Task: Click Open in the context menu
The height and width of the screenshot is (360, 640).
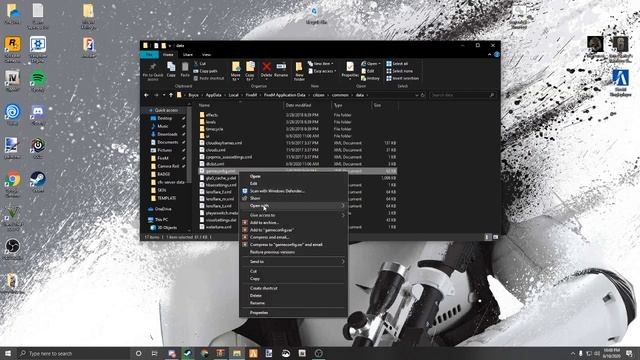Action: (x=255, y=176)
